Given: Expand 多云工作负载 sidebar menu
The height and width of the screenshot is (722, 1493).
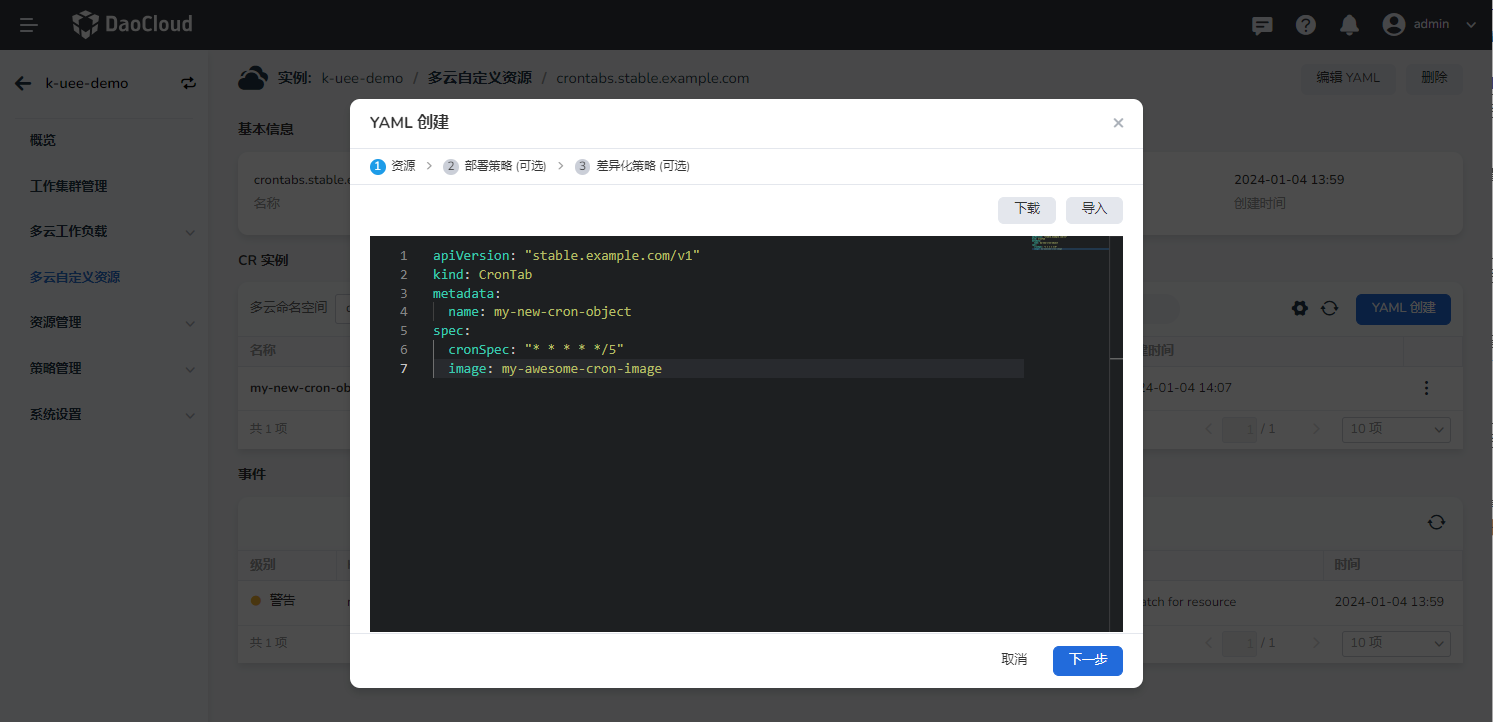Looking at the screenshot, I should click(112, 231).
